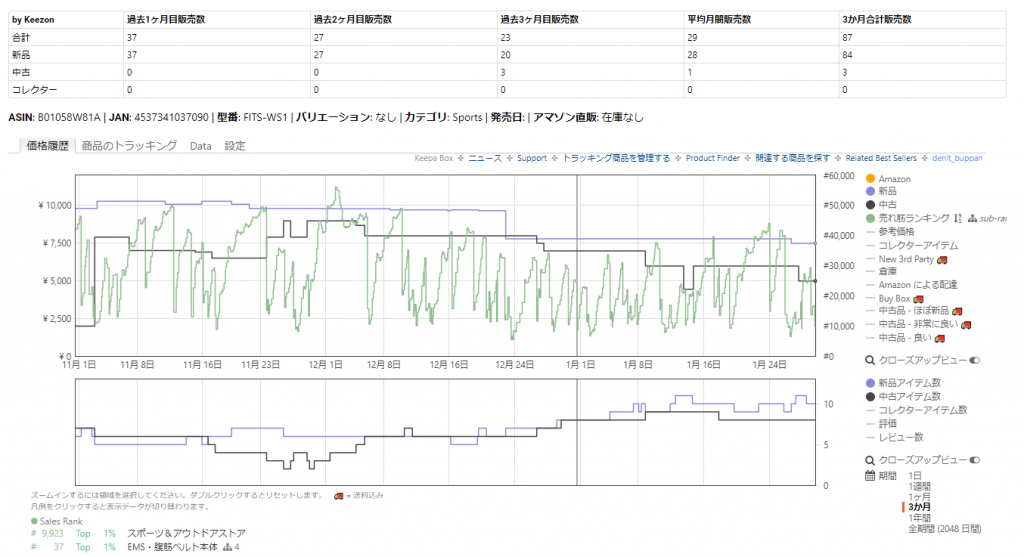Click the green 売れ筋ランキング legend circle
This screenshot has height=557, width=1024.
(x=870, y=218)
